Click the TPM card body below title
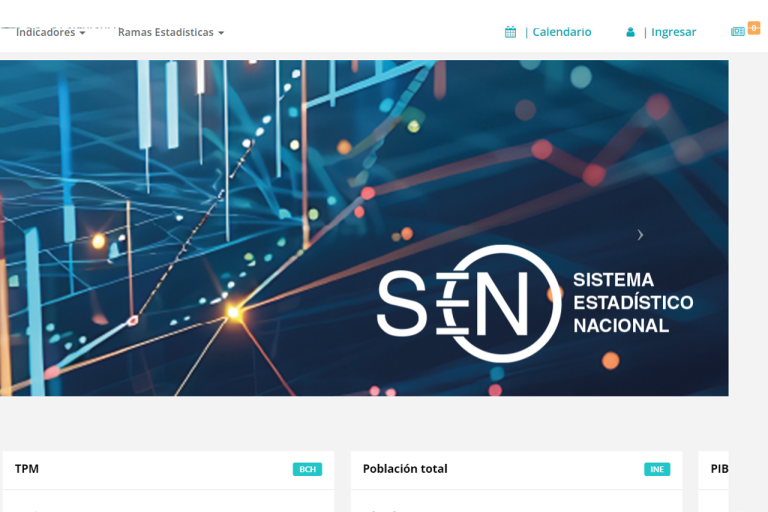The width and height of the screenshot is (768, 512). coord(168,501)
